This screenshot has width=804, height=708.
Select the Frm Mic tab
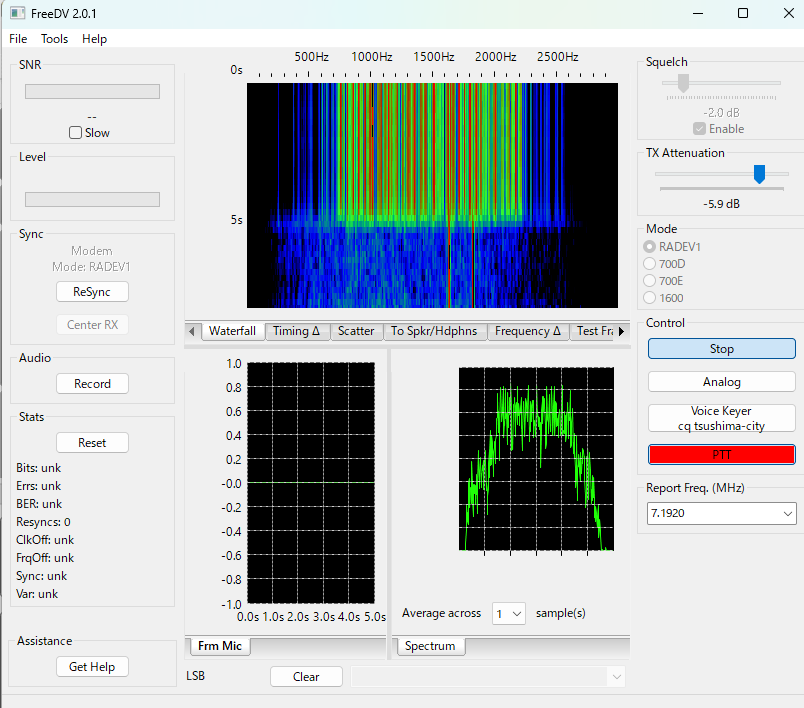(219, 646)
